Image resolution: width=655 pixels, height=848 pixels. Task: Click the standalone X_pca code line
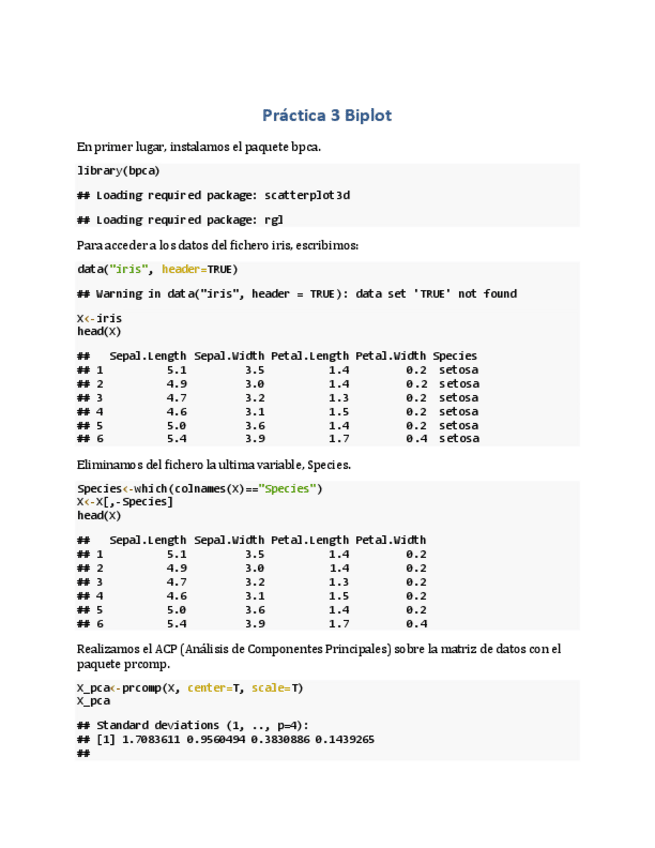pyautogui.click(x=93, y=701)
